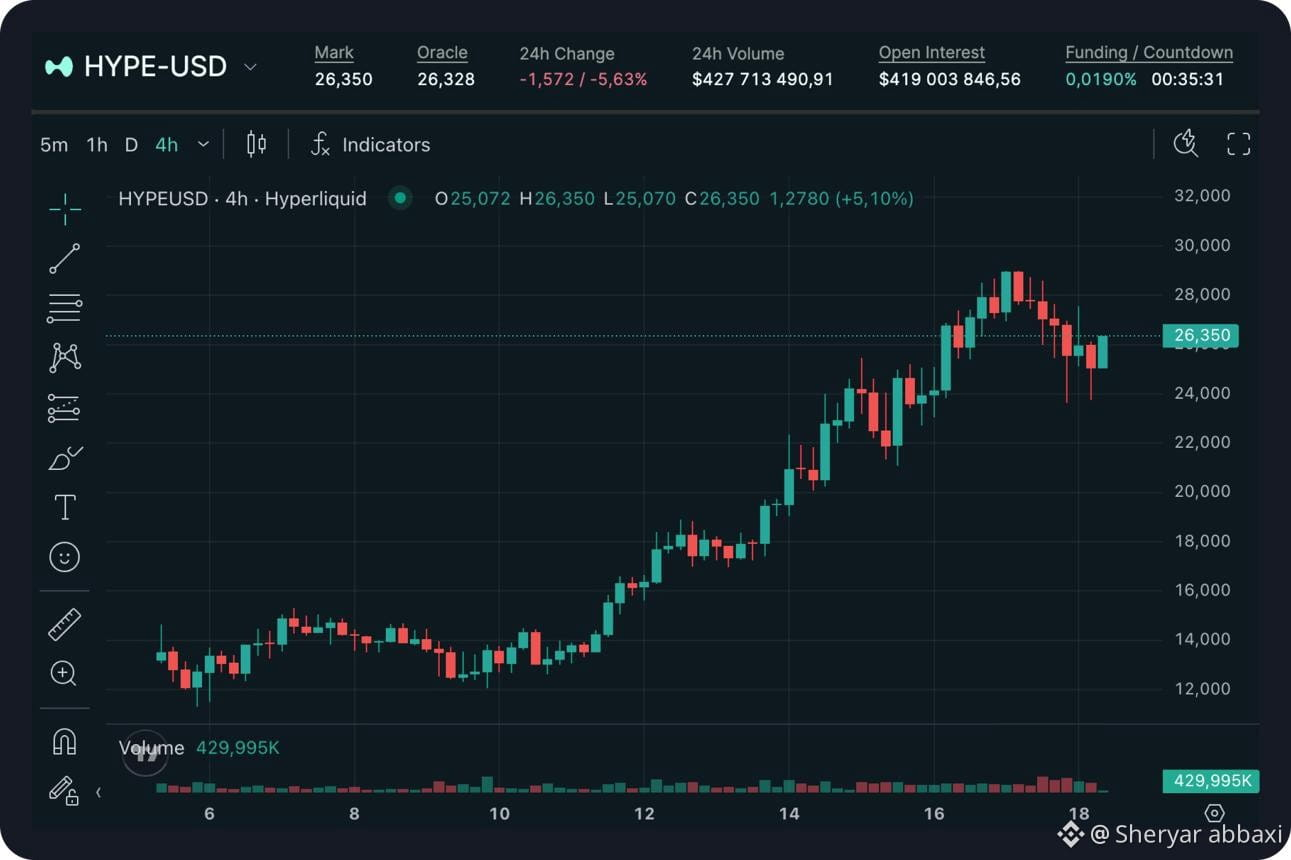Collapse the drawing toolbar arrow

click(x=98, y=793)
